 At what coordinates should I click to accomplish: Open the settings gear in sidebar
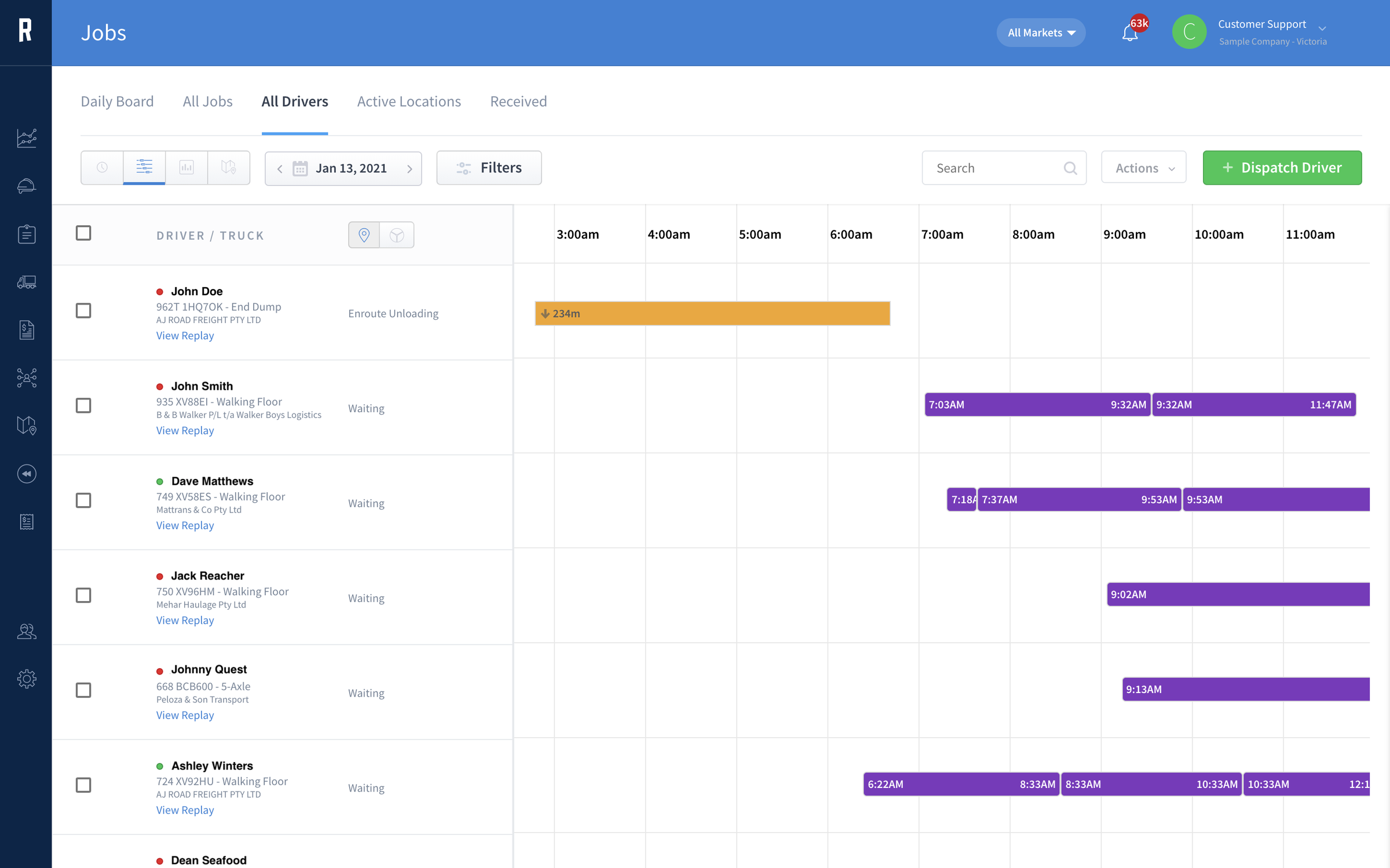(27, 679)
